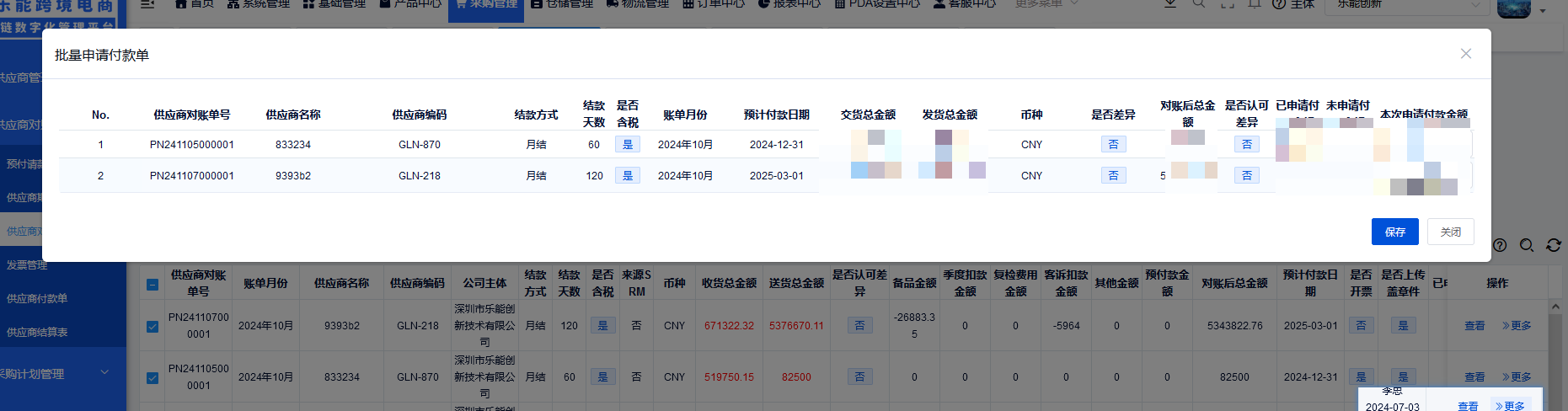The height and width of the screenshot is (411, 1568).
Task: Click 是否差异 tag 否 in dialog row 1
Action: (x=1114, y=144)
